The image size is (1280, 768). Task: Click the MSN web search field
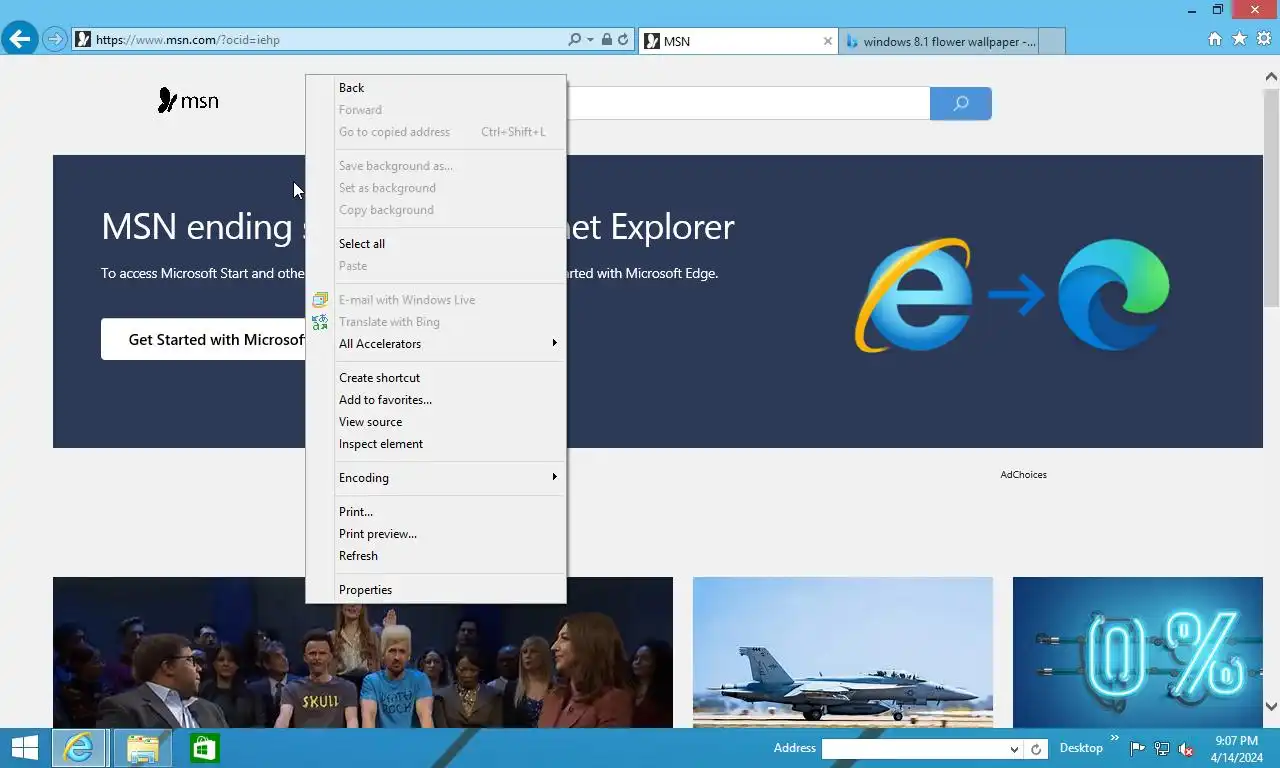click(748, 103)
